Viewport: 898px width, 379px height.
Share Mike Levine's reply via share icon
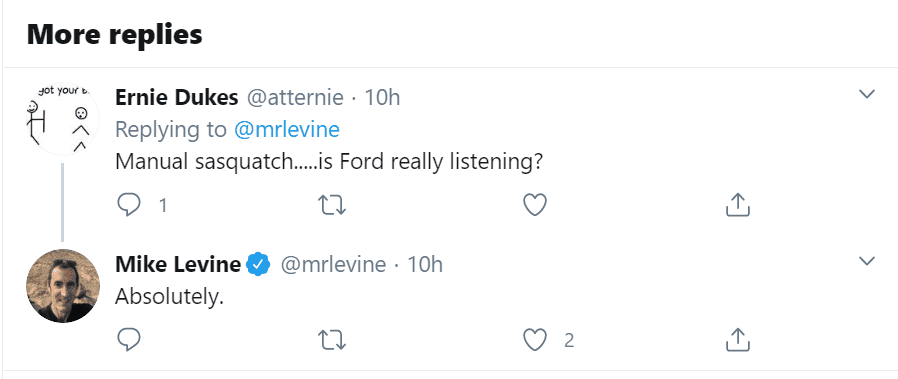click(738, 339)
